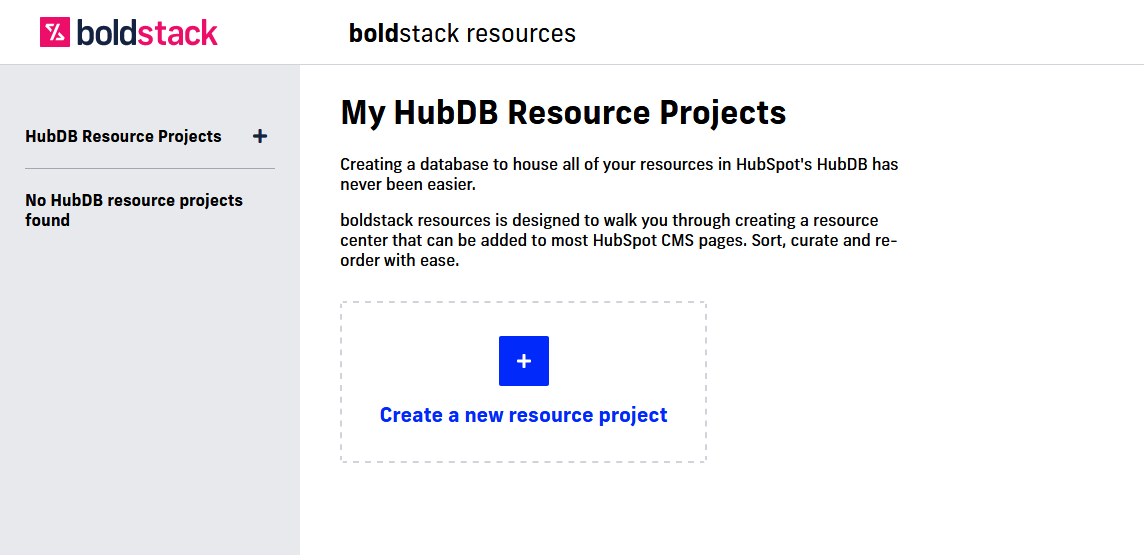Image resolution: width=1144 pixels, height=555 pixels.
Task: Click the paragraph starting 'Creating a database'
Action: 619,174
